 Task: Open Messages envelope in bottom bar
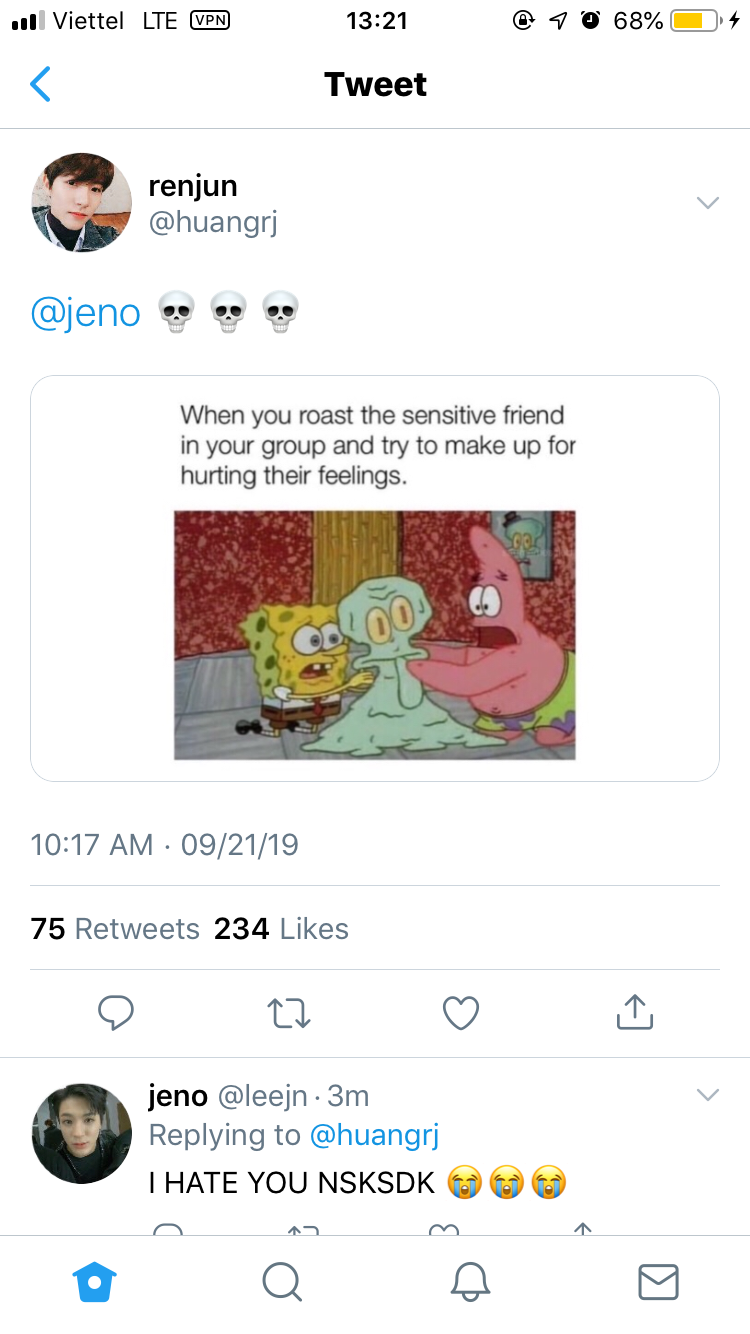click(658, 1282)
